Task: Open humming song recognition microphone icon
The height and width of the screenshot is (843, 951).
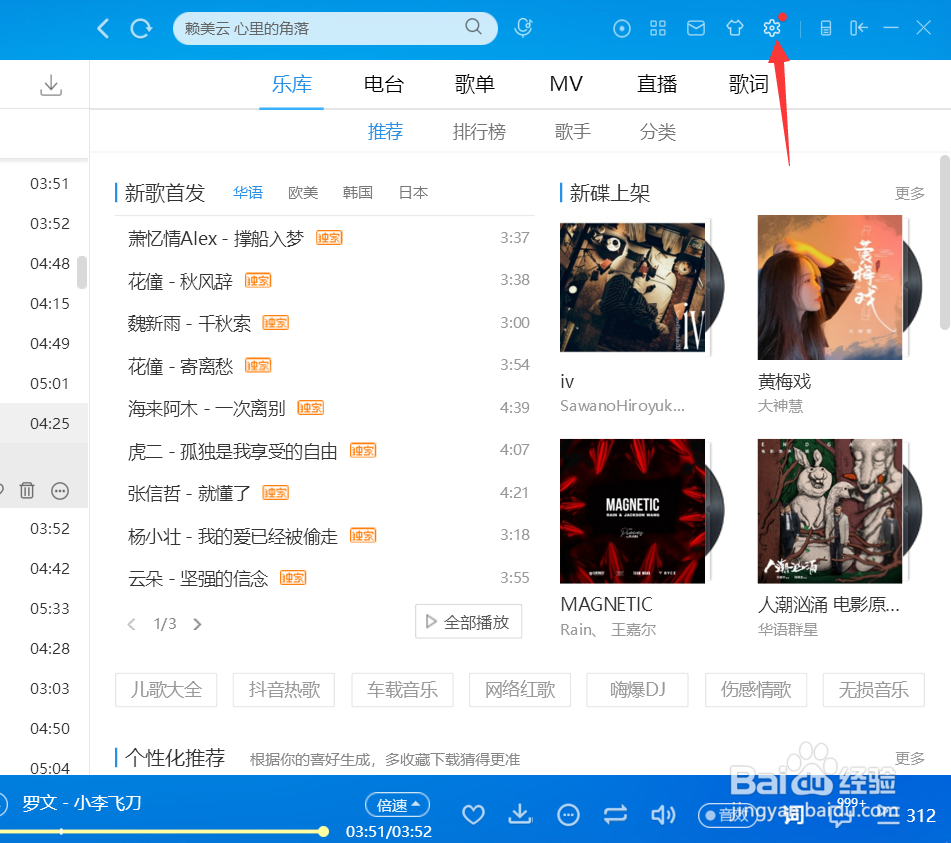Action: pos(523,28)
